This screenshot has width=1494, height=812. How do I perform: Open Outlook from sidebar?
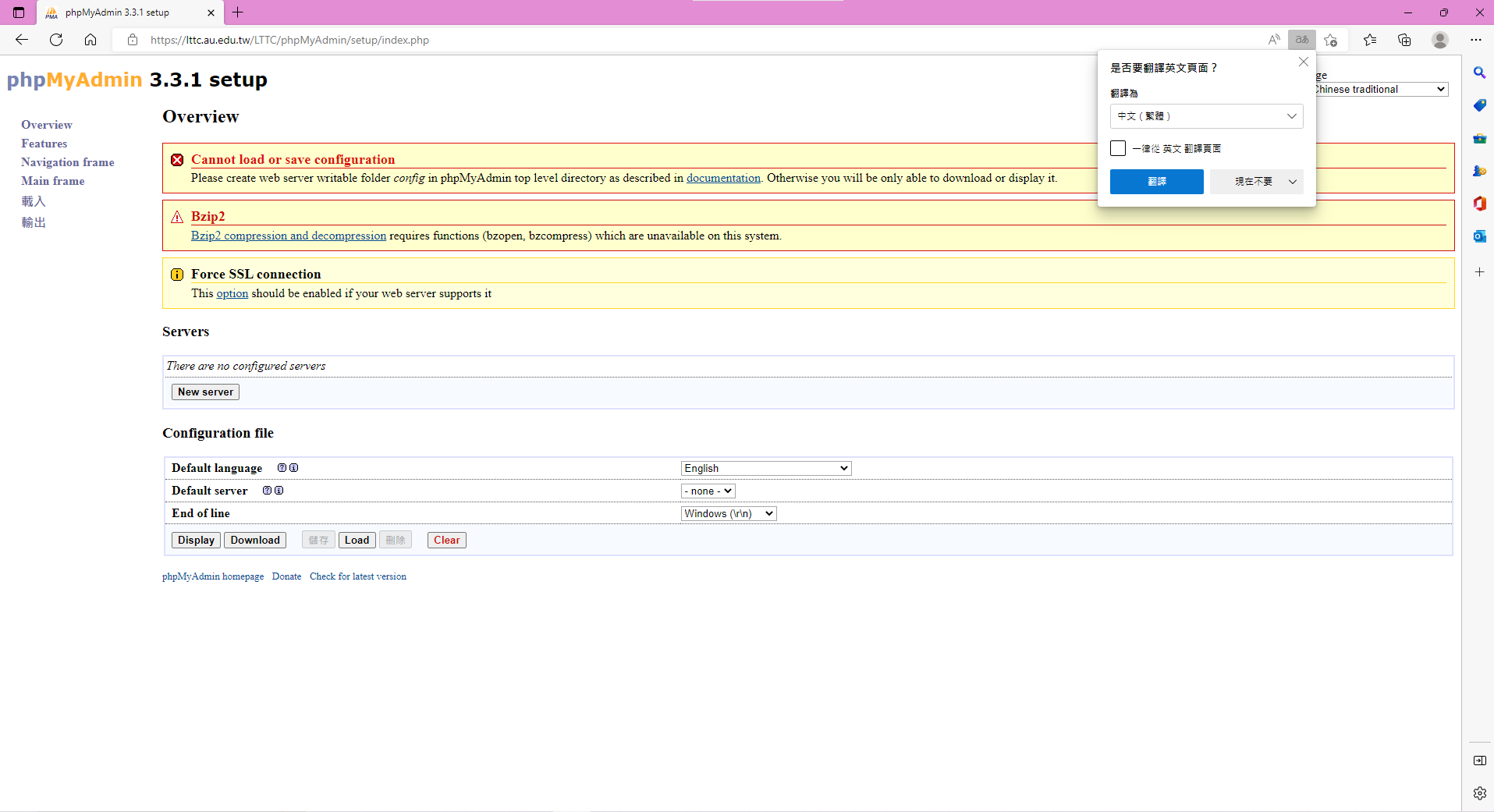coord(1479,236)
